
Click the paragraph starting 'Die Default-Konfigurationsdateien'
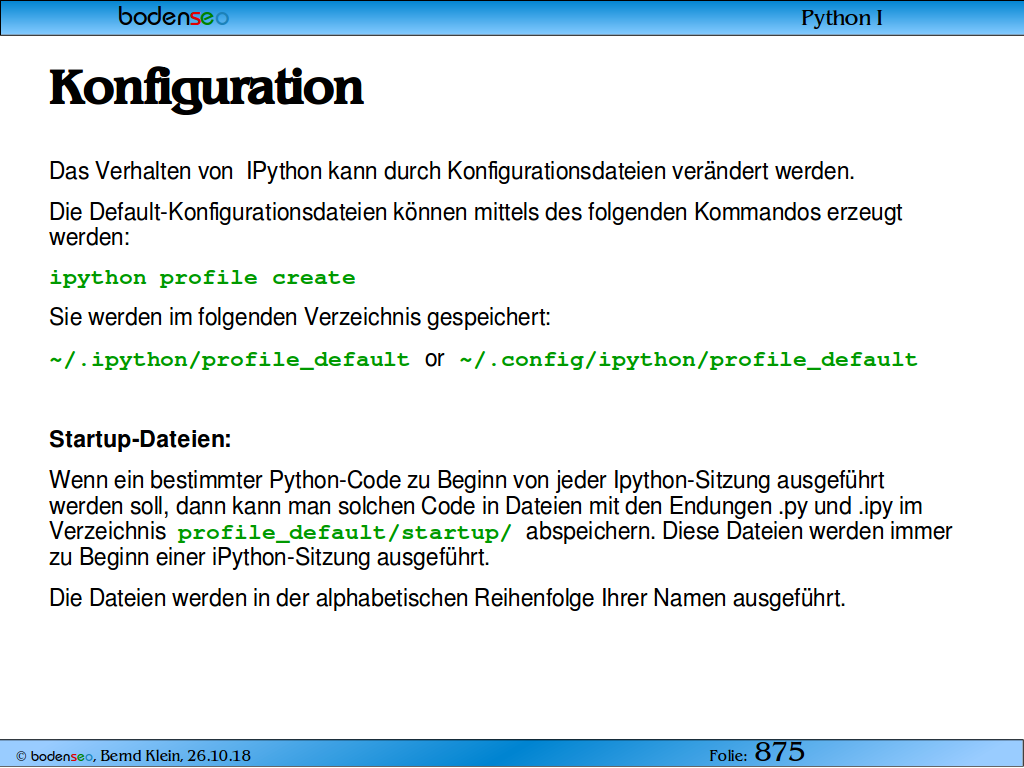[475, 224]
